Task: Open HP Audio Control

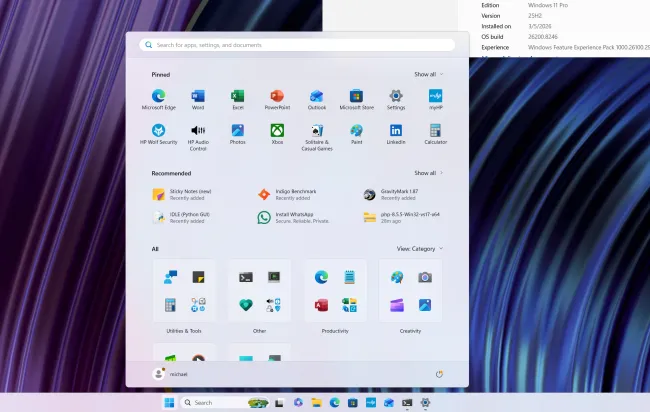Action: (198, 138)
